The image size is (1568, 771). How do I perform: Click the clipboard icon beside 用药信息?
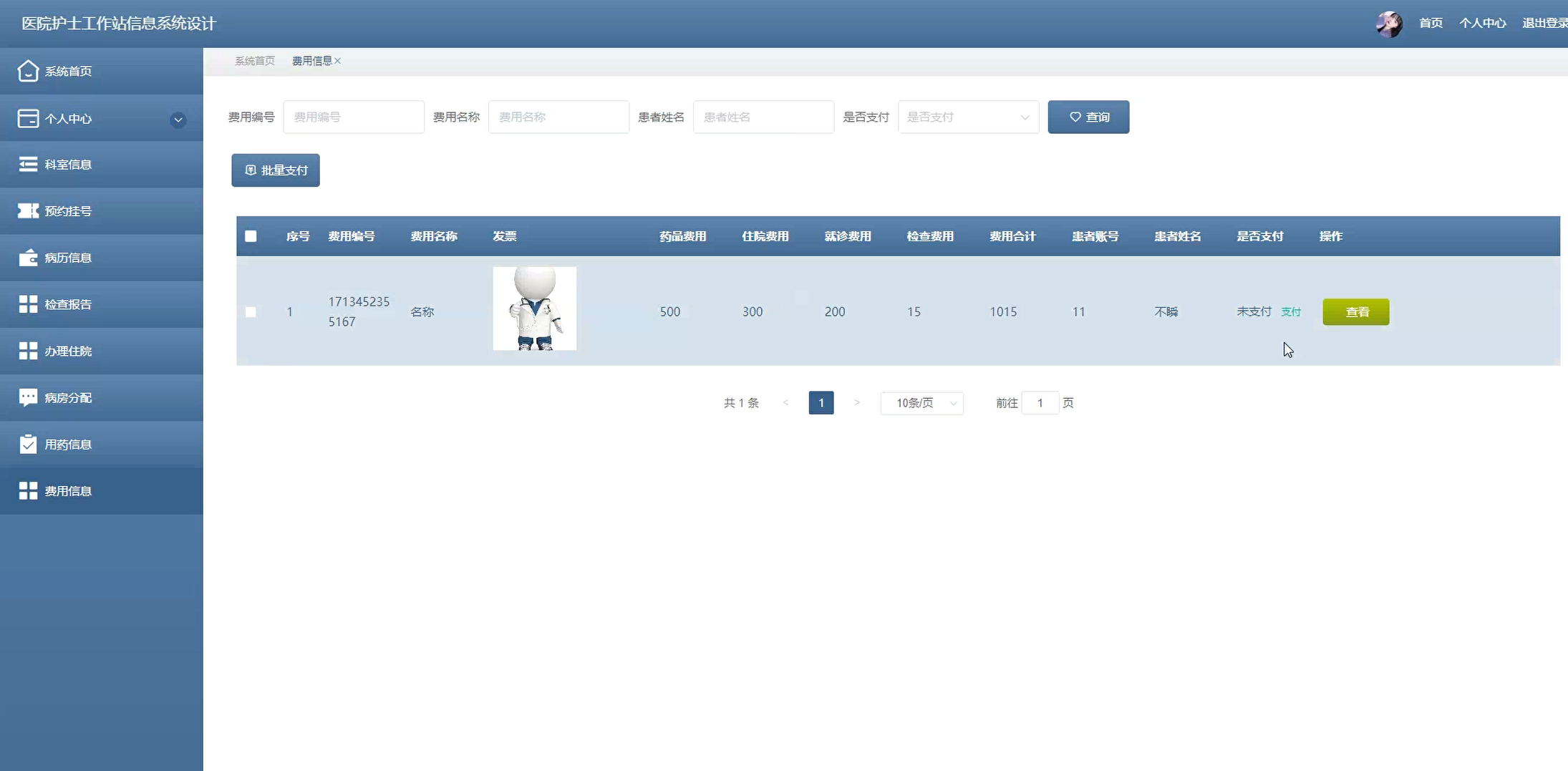(28, 444)
